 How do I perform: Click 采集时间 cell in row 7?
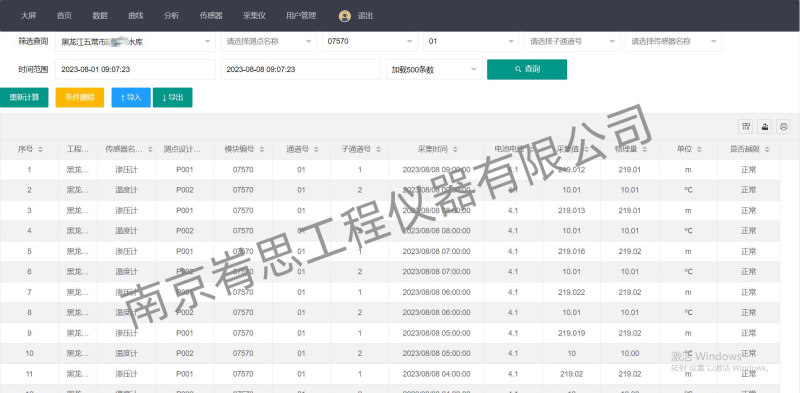tap(436, 292)
